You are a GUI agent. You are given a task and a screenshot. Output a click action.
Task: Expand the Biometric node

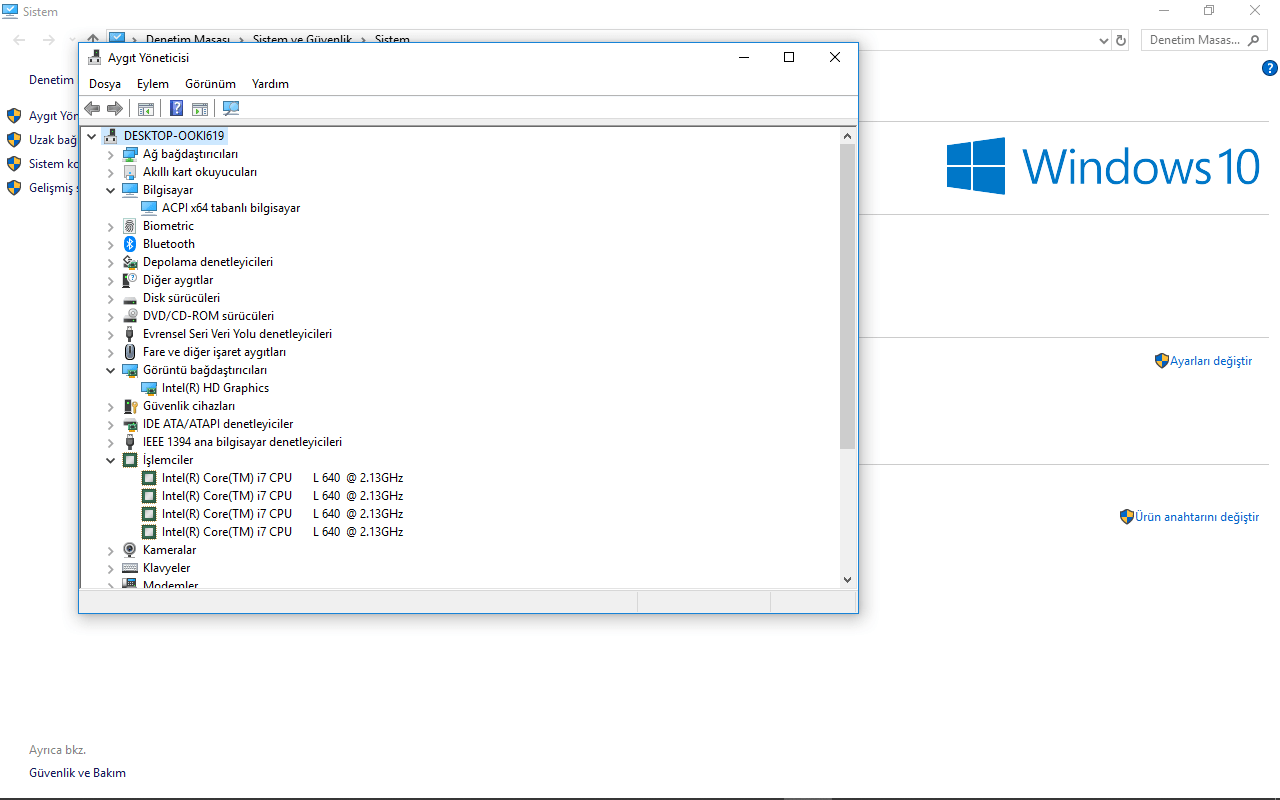(111, 226)
